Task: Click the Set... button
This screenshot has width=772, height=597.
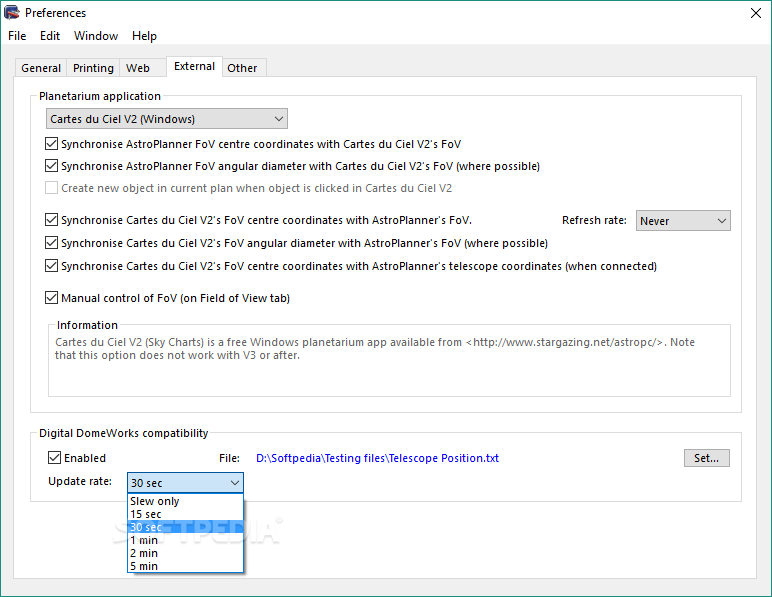Action: pos(707,458)
